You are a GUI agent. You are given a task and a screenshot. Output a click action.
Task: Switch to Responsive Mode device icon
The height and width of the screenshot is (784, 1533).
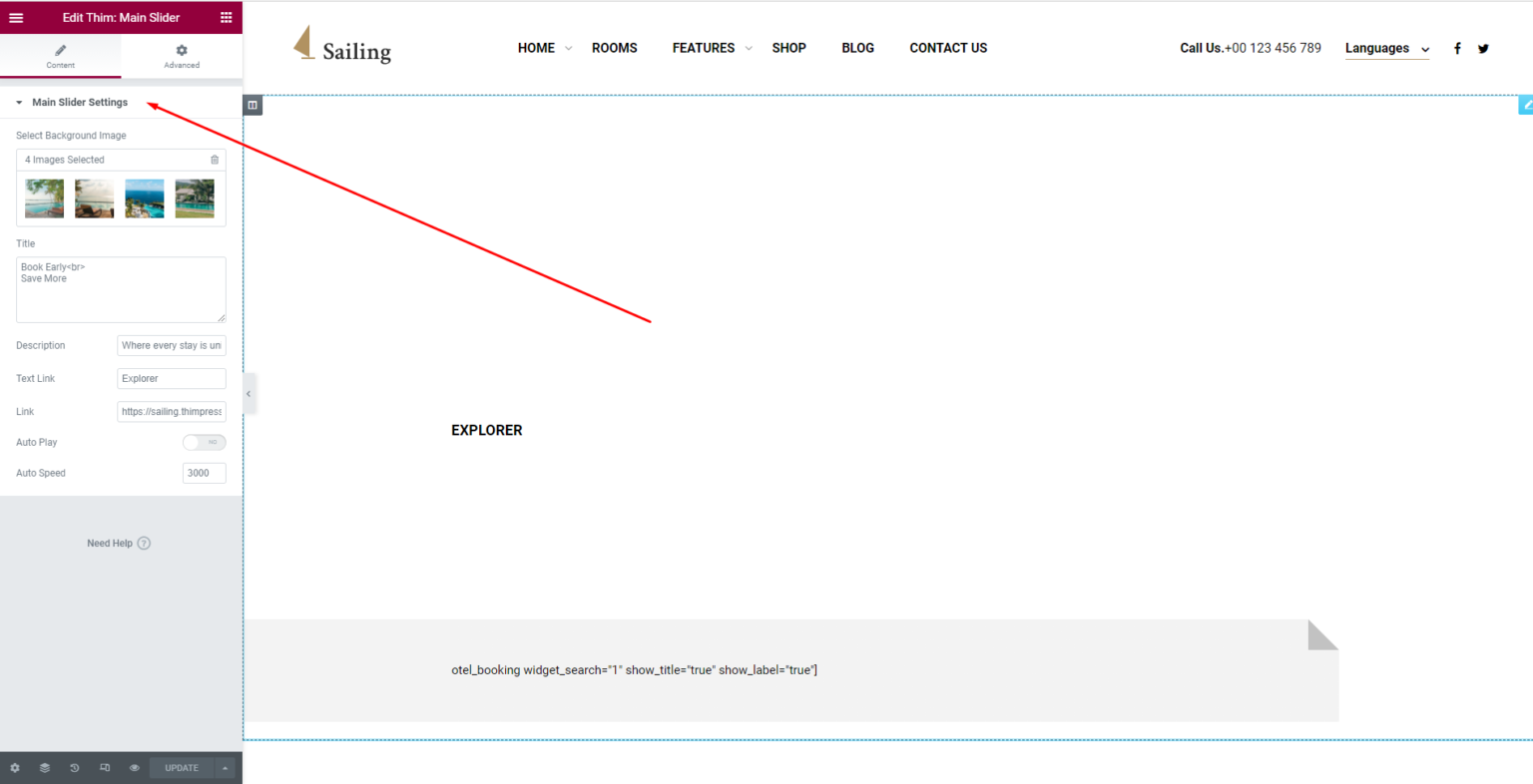(x=104, y=767)
